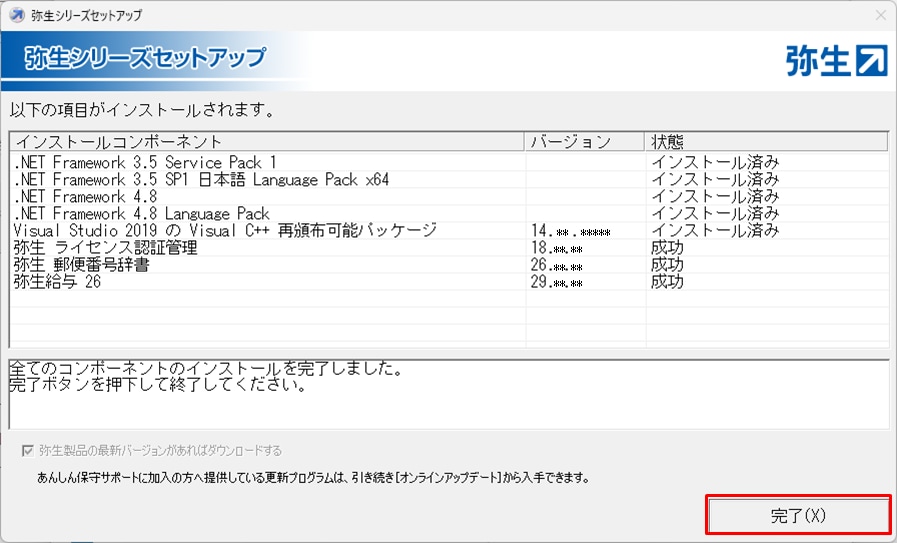Close the 弥生シリーズセットアップ window
Viewport: 897px width, 543px height.
[880, 15]
